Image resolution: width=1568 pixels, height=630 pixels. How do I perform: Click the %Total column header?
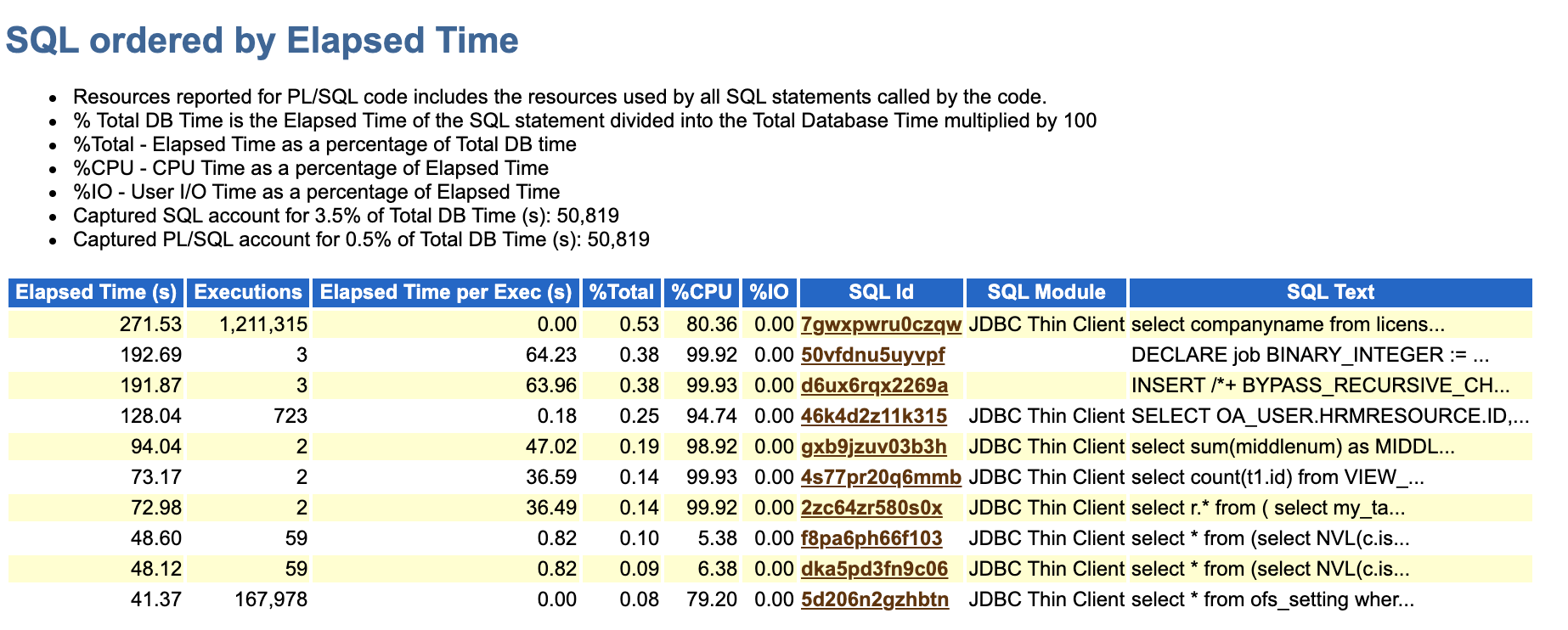(x=622, y=293)
